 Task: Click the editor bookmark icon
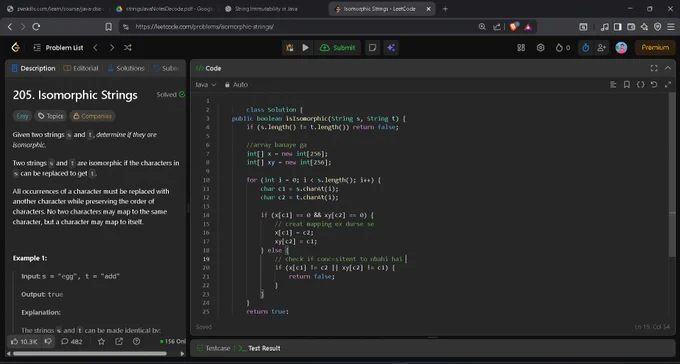pos(627,85)
